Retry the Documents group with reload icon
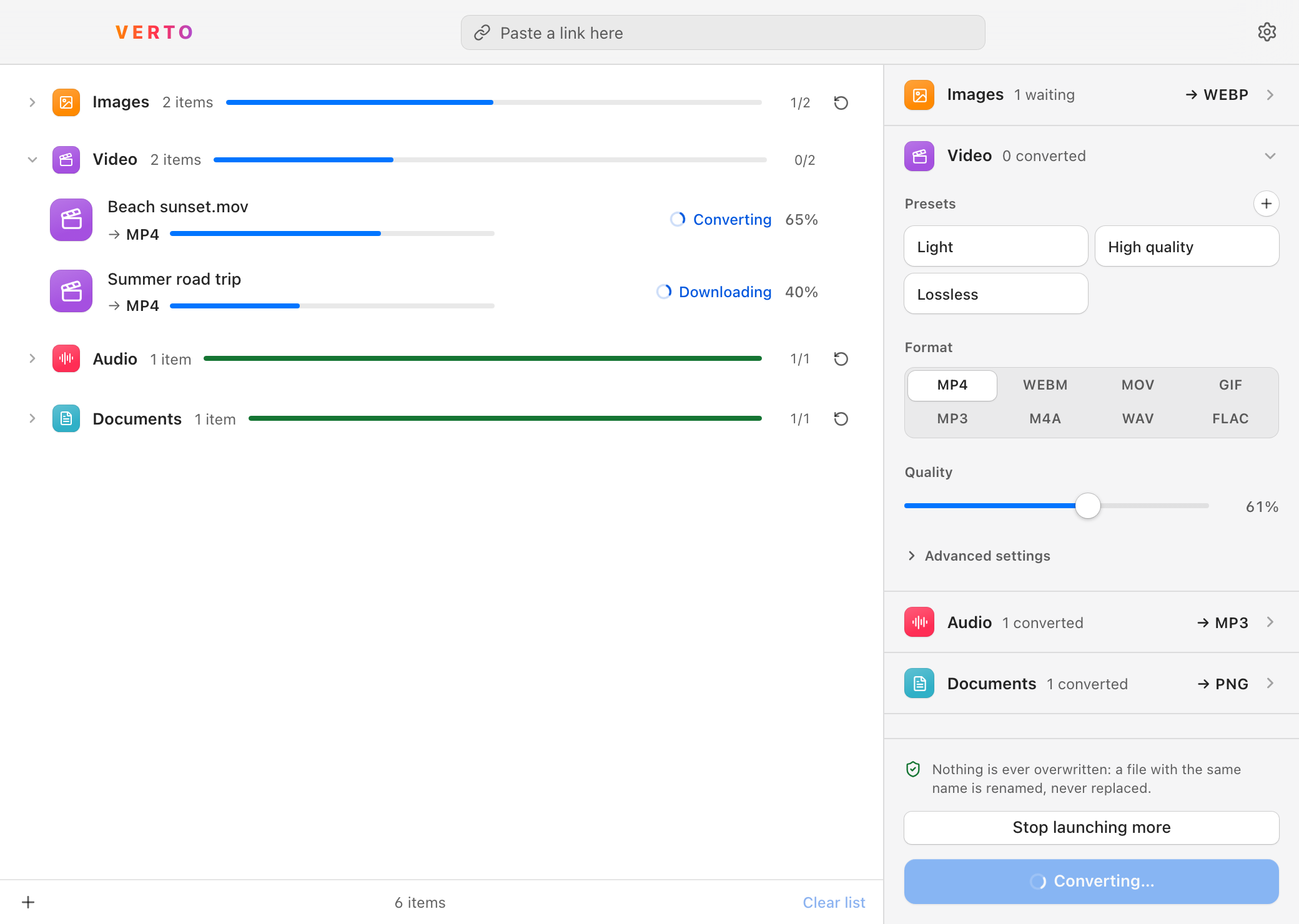This screenshot has width=1299, height=924. [841, 418]
